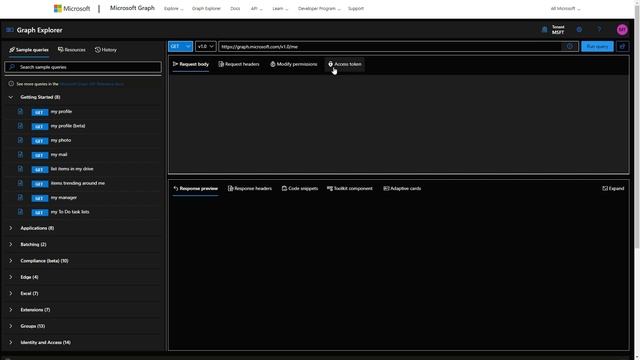
Task: Select the my mail sample query
Action: 59,155
